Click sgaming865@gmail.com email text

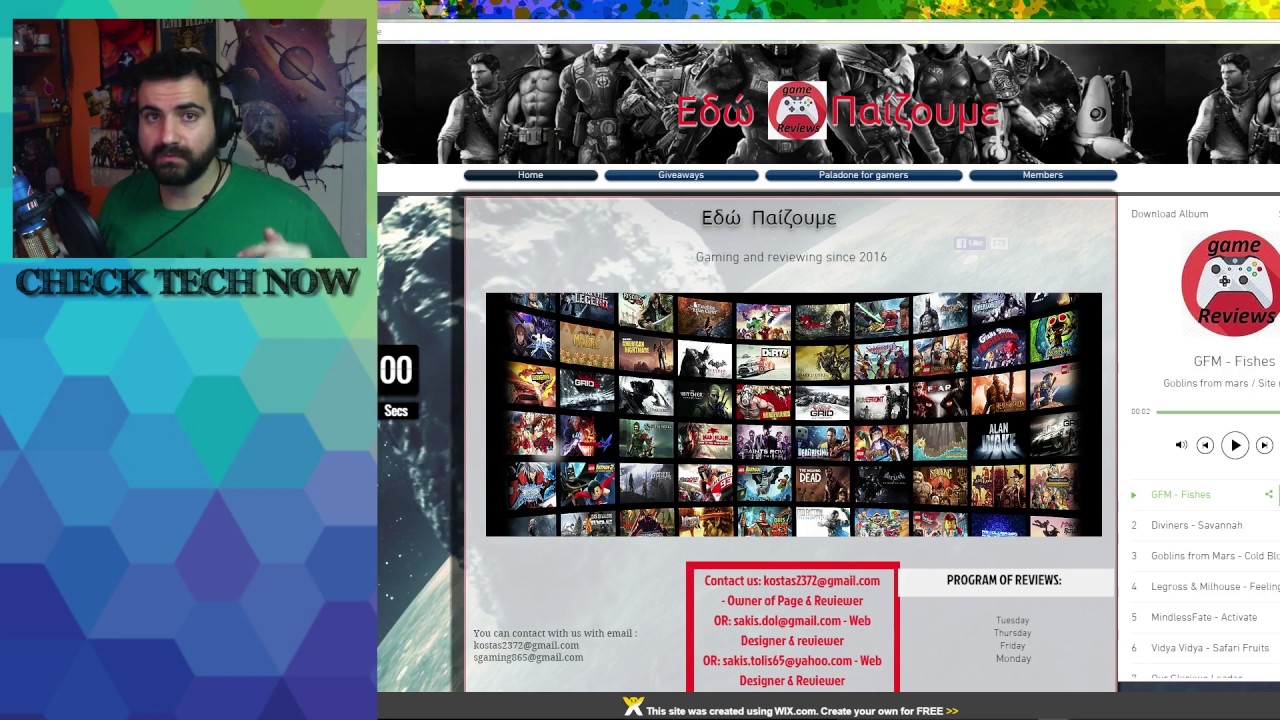528,657
